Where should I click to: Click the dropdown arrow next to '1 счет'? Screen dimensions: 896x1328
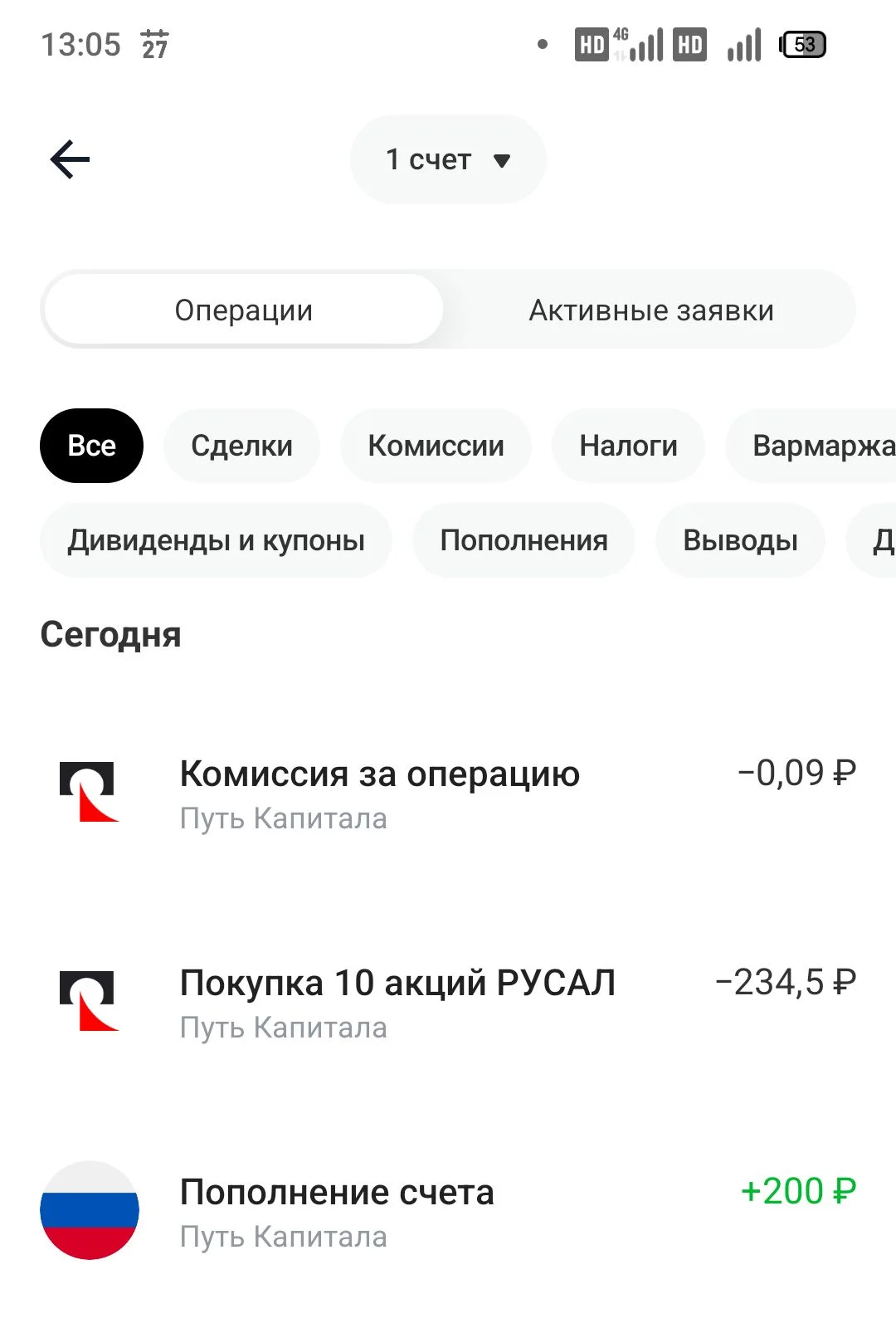pos(501,160)
